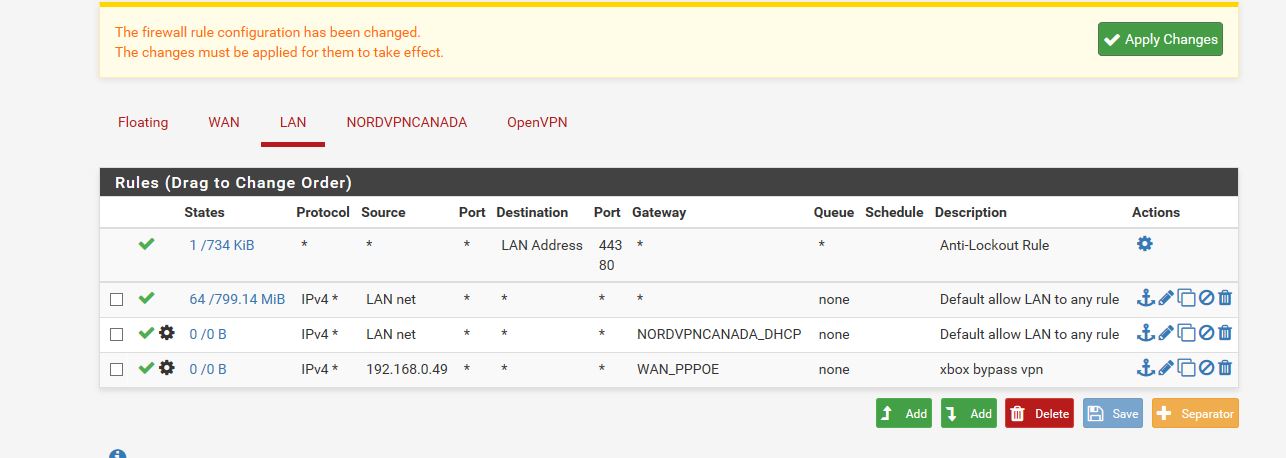The image size is (1286, 458).
Task: Edit the xbox bypass vpn rule with the pencil icon
Action: point(1166,369)
